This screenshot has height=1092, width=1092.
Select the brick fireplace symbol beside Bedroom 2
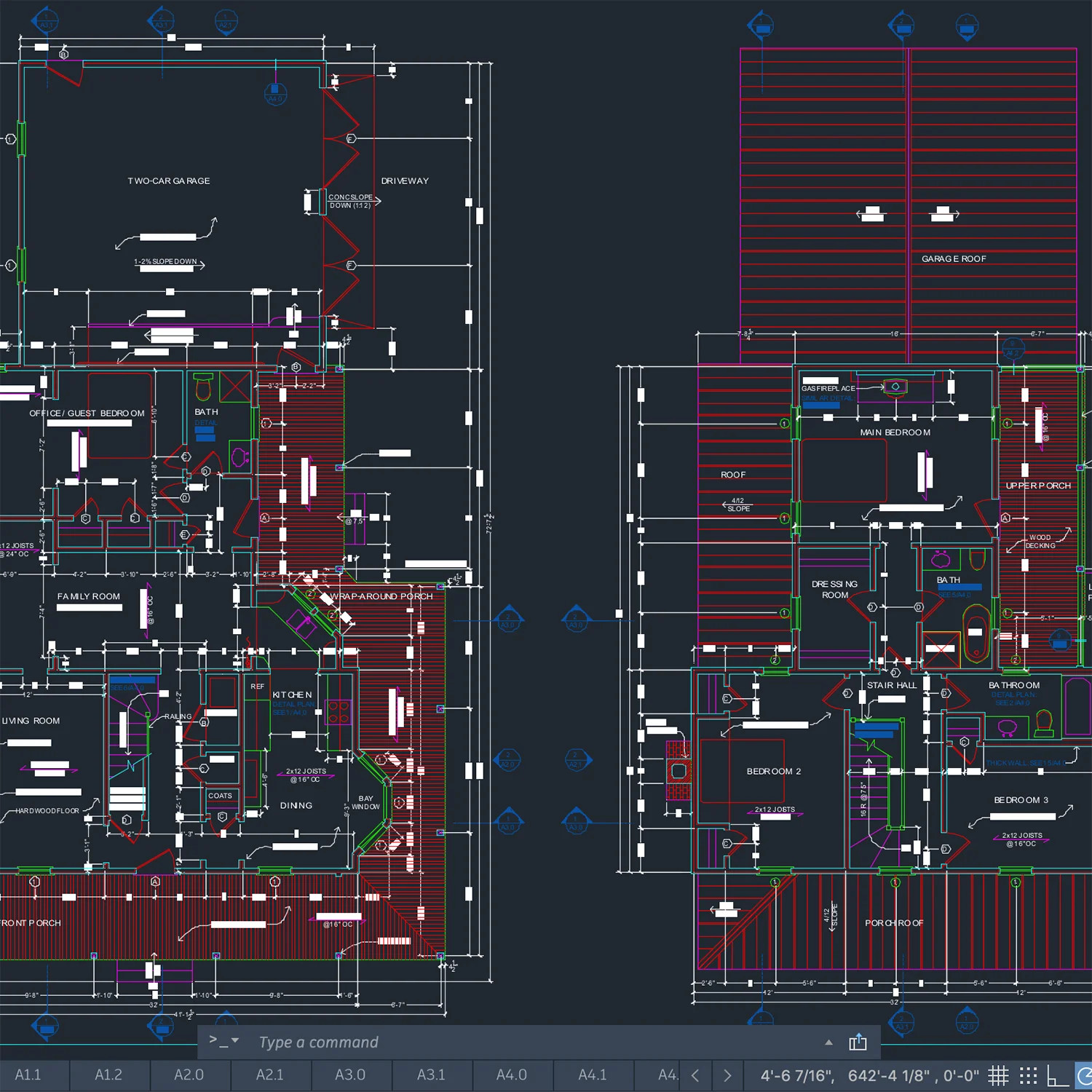point(678,770)
